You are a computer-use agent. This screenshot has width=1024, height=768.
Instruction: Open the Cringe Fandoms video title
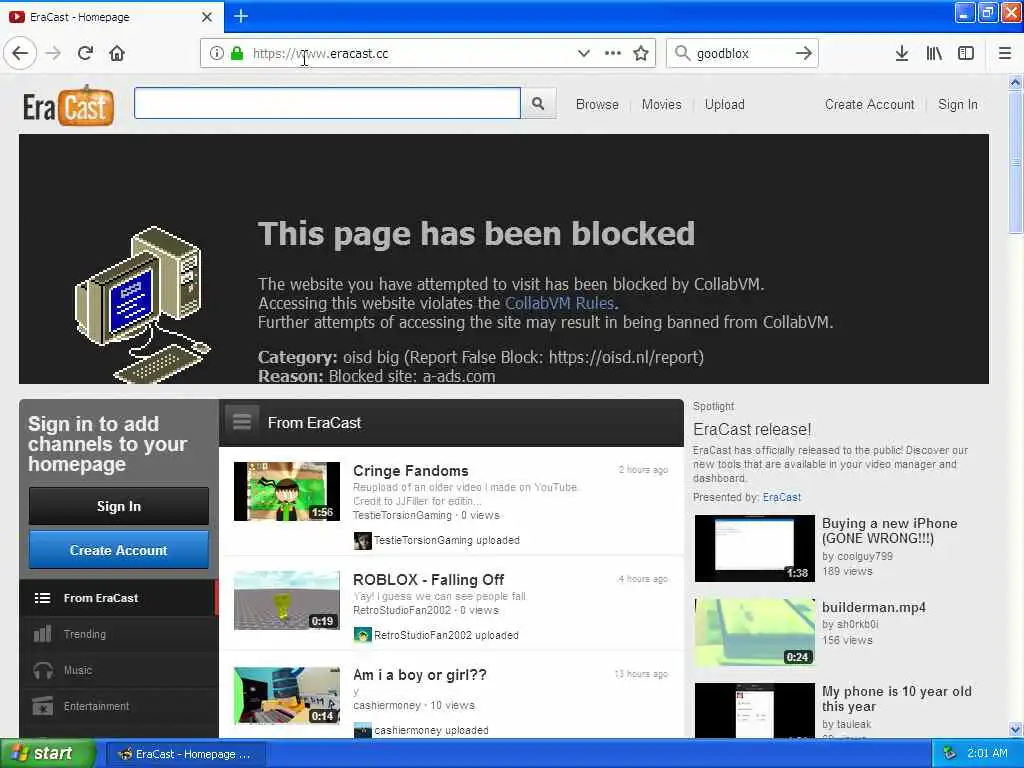click(410, 471)
